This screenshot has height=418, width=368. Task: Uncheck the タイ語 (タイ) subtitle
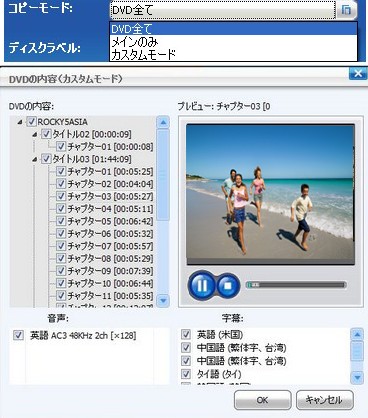(186, 374)
